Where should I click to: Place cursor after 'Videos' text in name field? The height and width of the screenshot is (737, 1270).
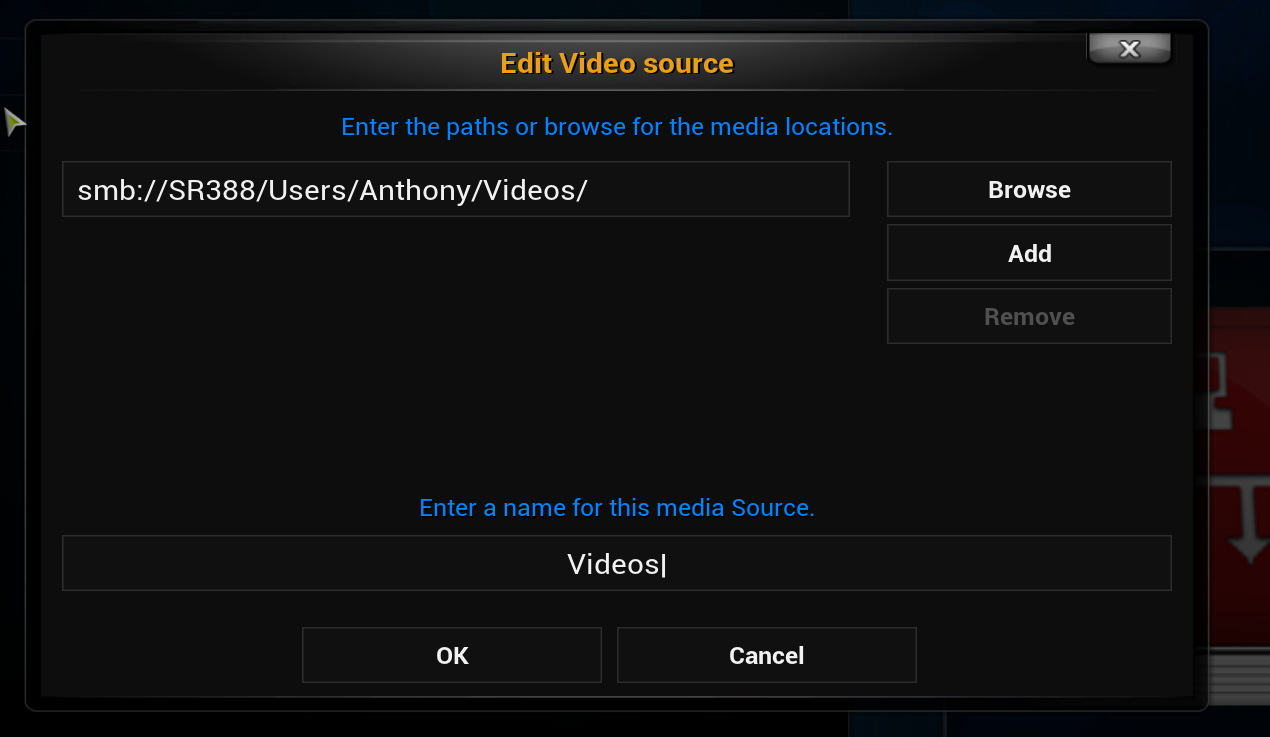click(x=664, y=565)
